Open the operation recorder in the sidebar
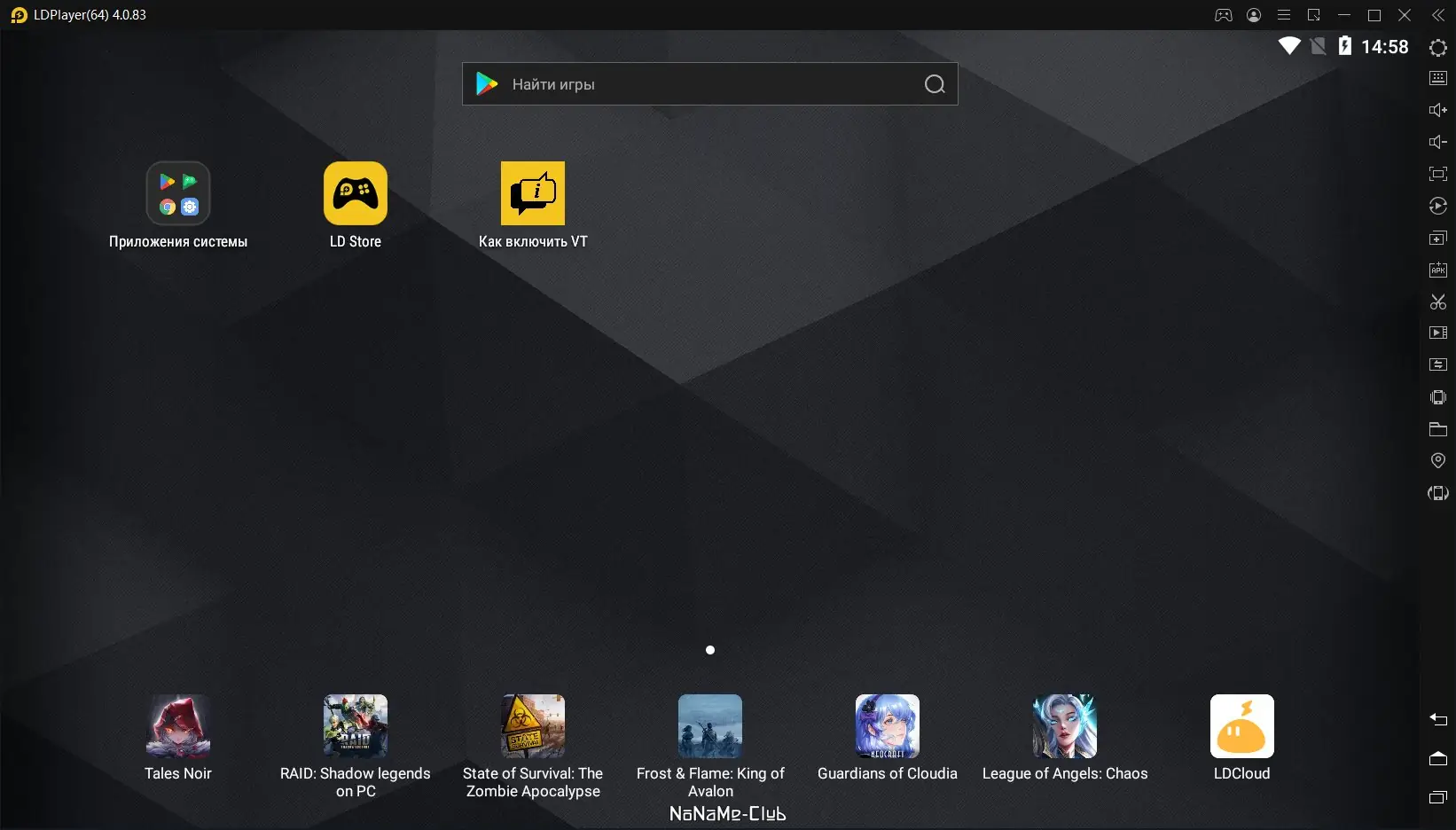The width and height of the screenshot is (1456, 830). point(1438,206)
